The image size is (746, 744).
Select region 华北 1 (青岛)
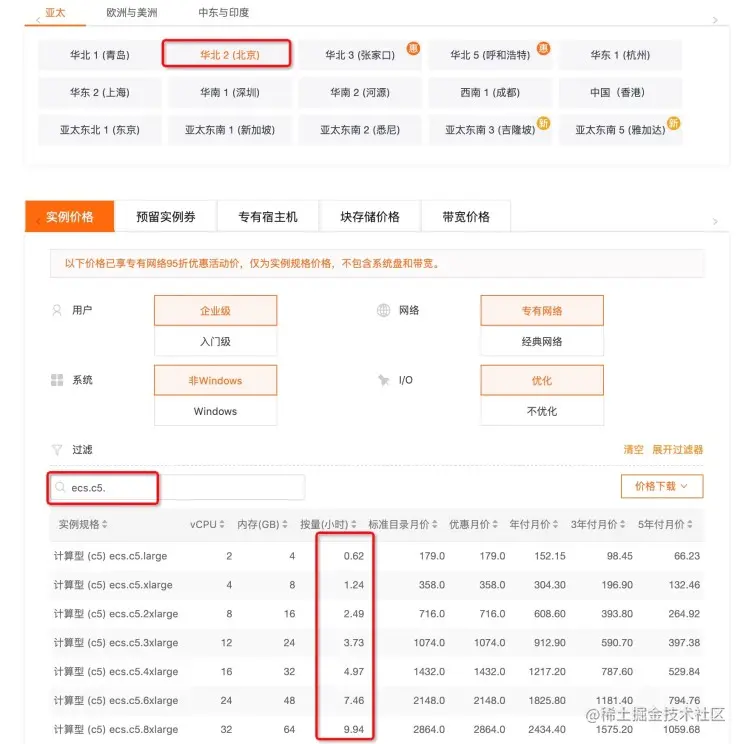point(100,55)
